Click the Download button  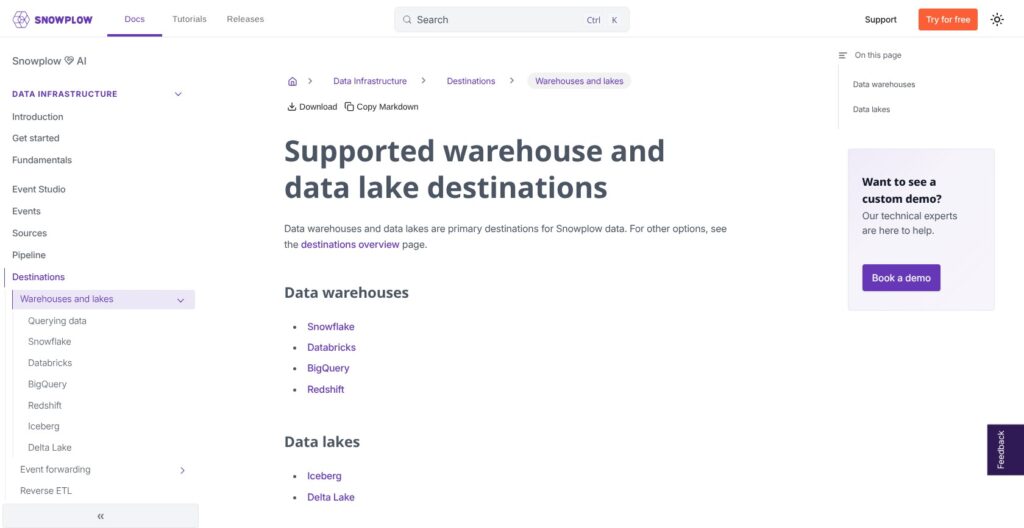click(x=312, y=107)
